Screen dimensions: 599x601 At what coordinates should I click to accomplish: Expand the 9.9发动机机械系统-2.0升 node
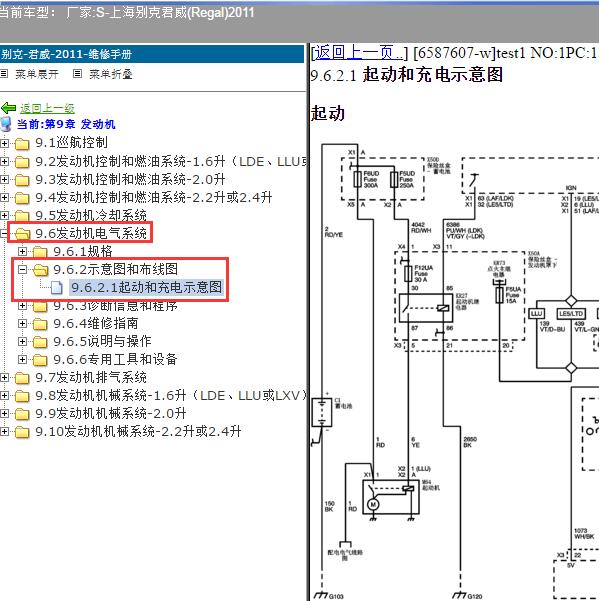(4, 414)
